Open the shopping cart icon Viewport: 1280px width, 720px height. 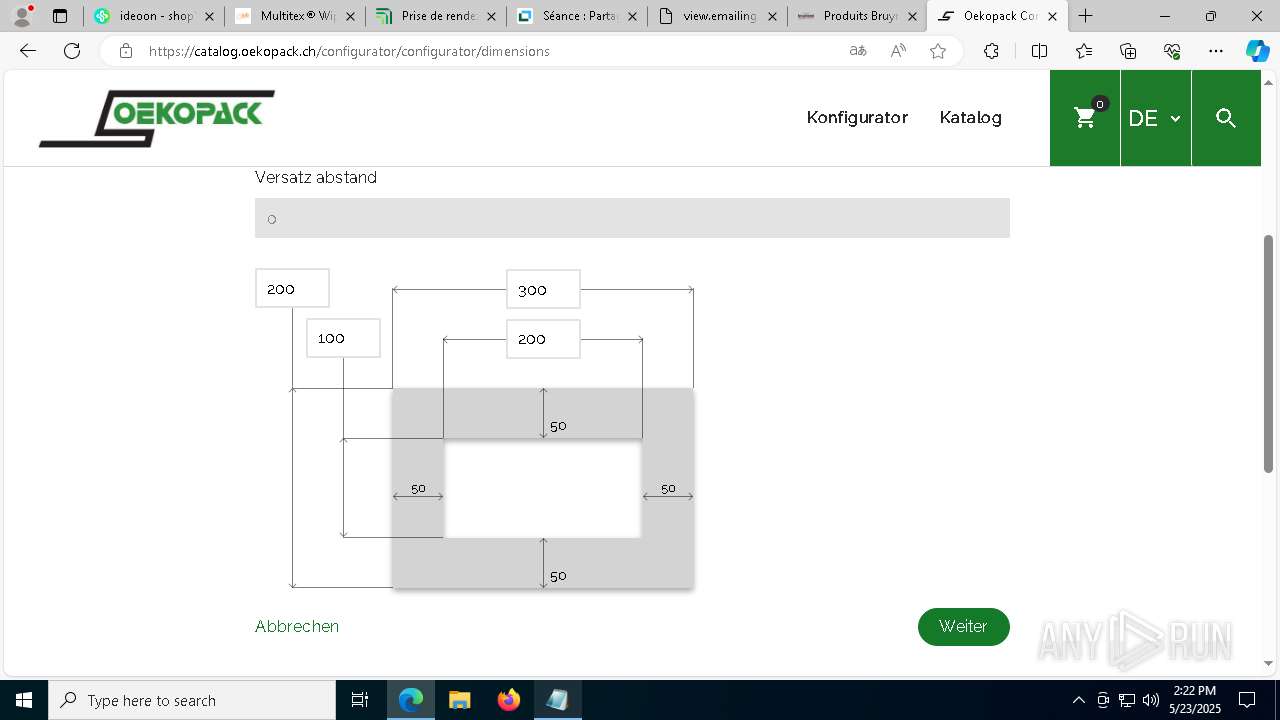click(x=1085, y=118)
